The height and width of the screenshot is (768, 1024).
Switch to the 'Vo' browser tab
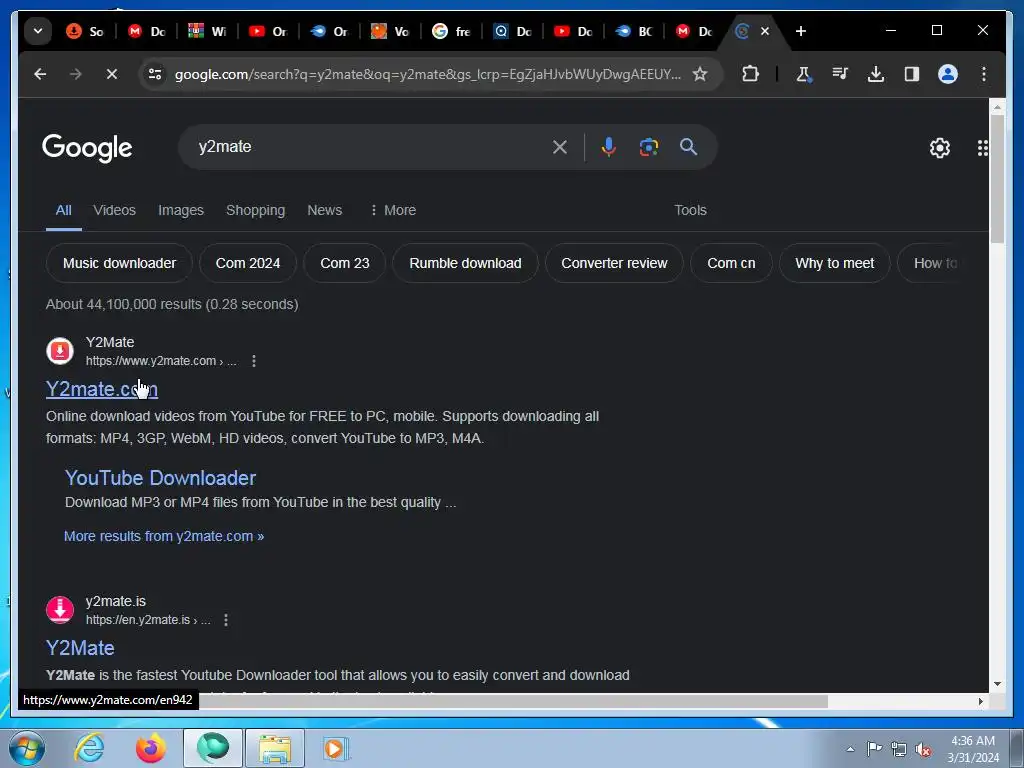click(x=391, y=31)
